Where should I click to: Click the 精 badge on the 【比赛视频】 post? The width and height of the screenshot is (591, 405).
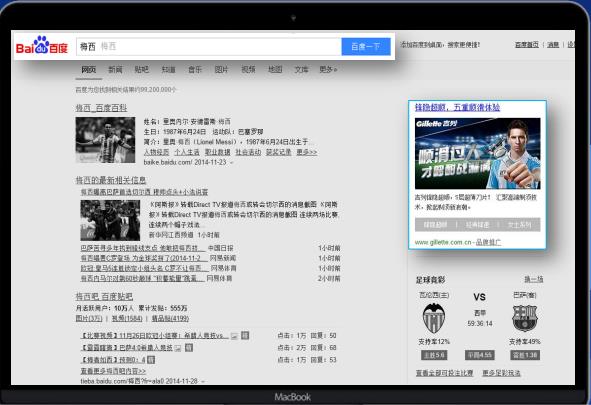pyautogui.click(x=245, y=335)
